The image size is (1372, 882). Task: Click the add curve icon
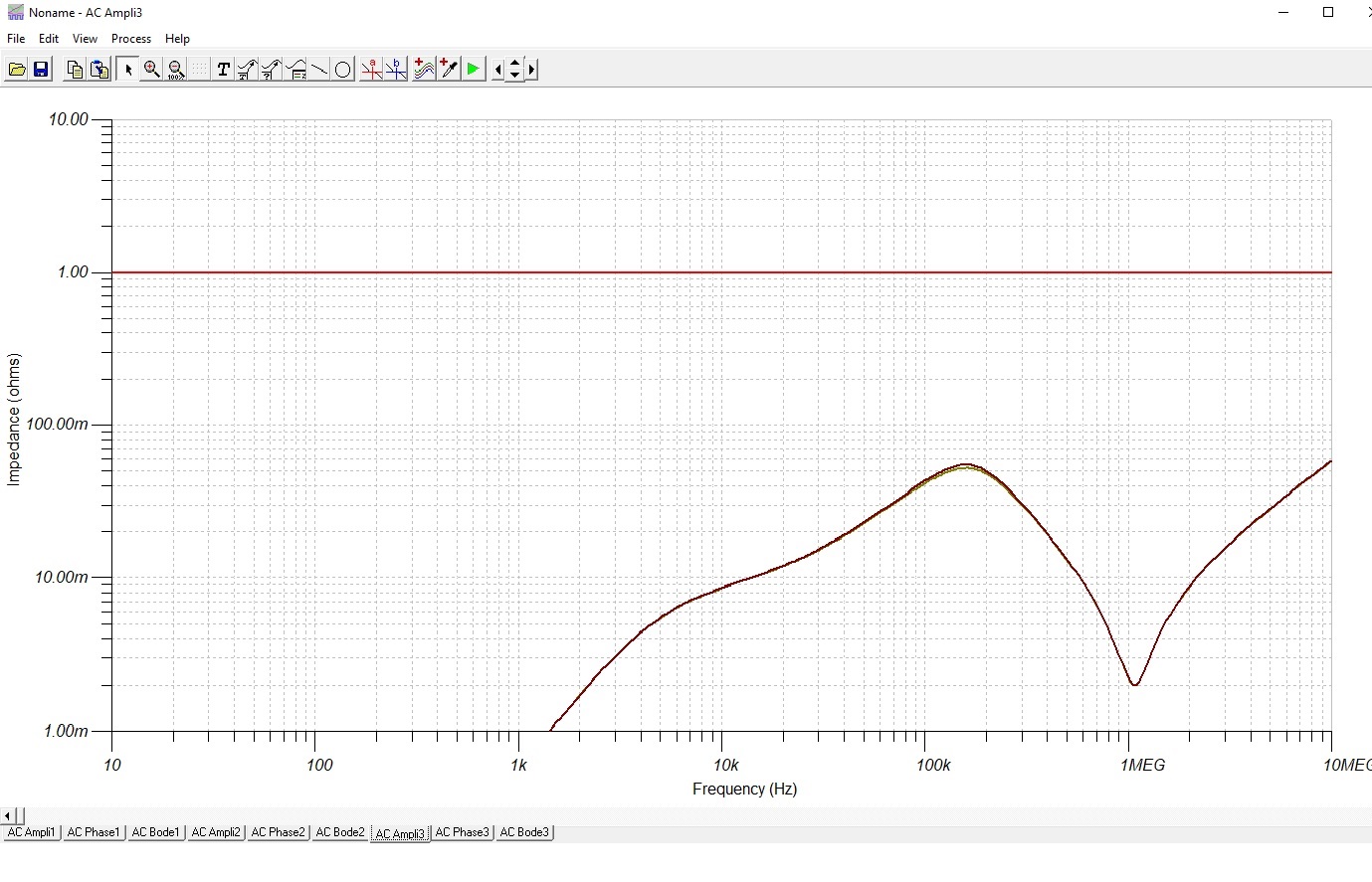425,70
